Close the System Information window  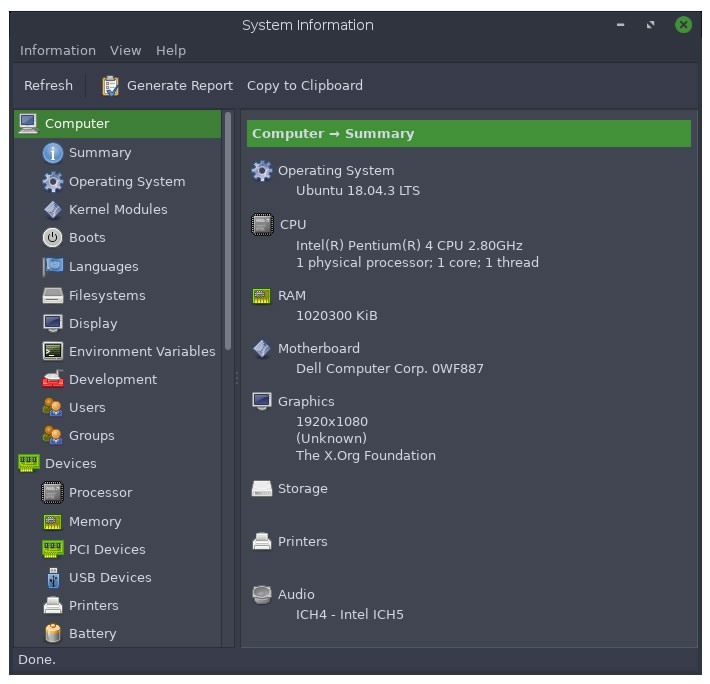[x=683, y=24]
